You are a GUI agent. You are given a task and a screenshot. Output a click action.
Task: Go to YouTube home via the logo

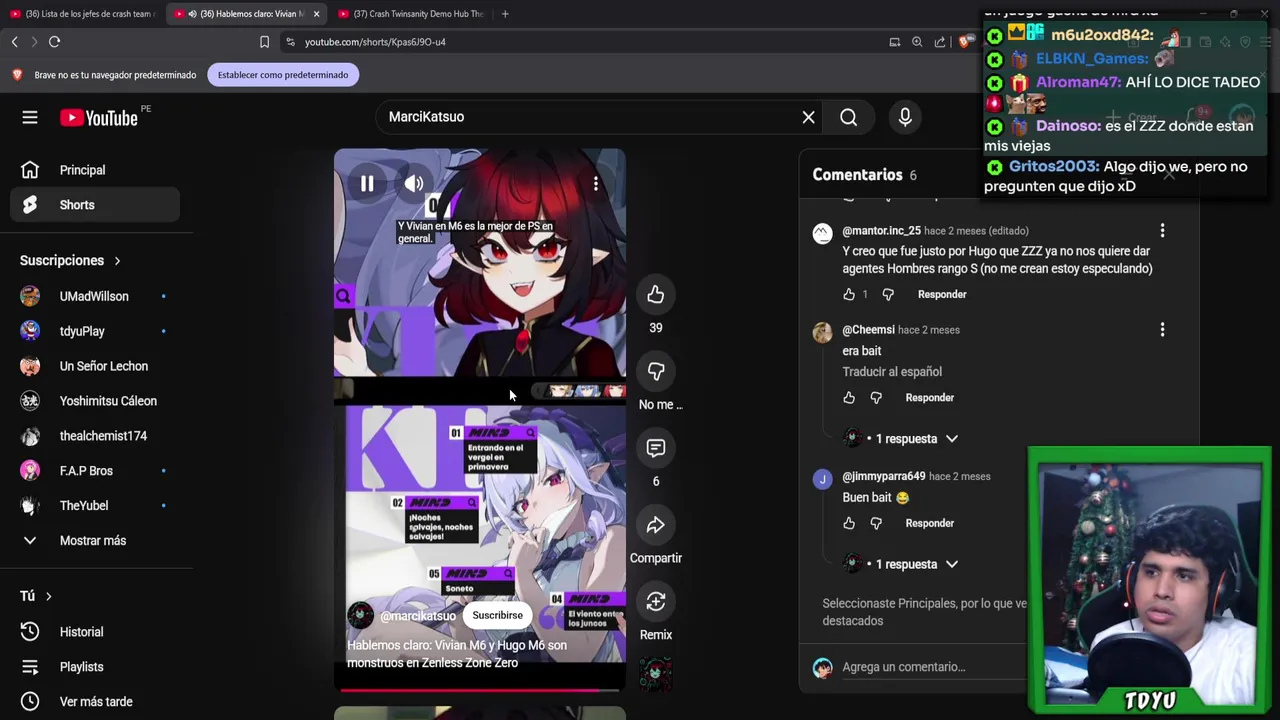(x=98, y=117)
